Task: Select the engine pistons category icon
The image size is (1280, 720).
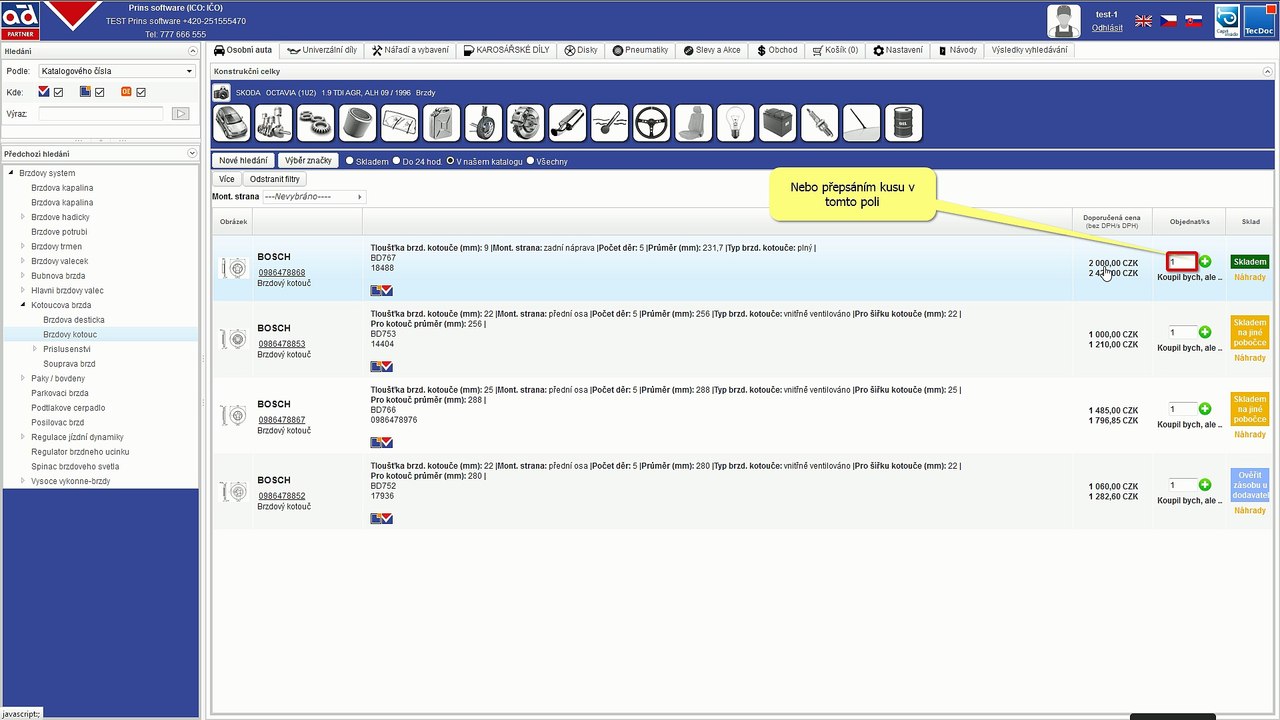Action: (x=274, y=123)
